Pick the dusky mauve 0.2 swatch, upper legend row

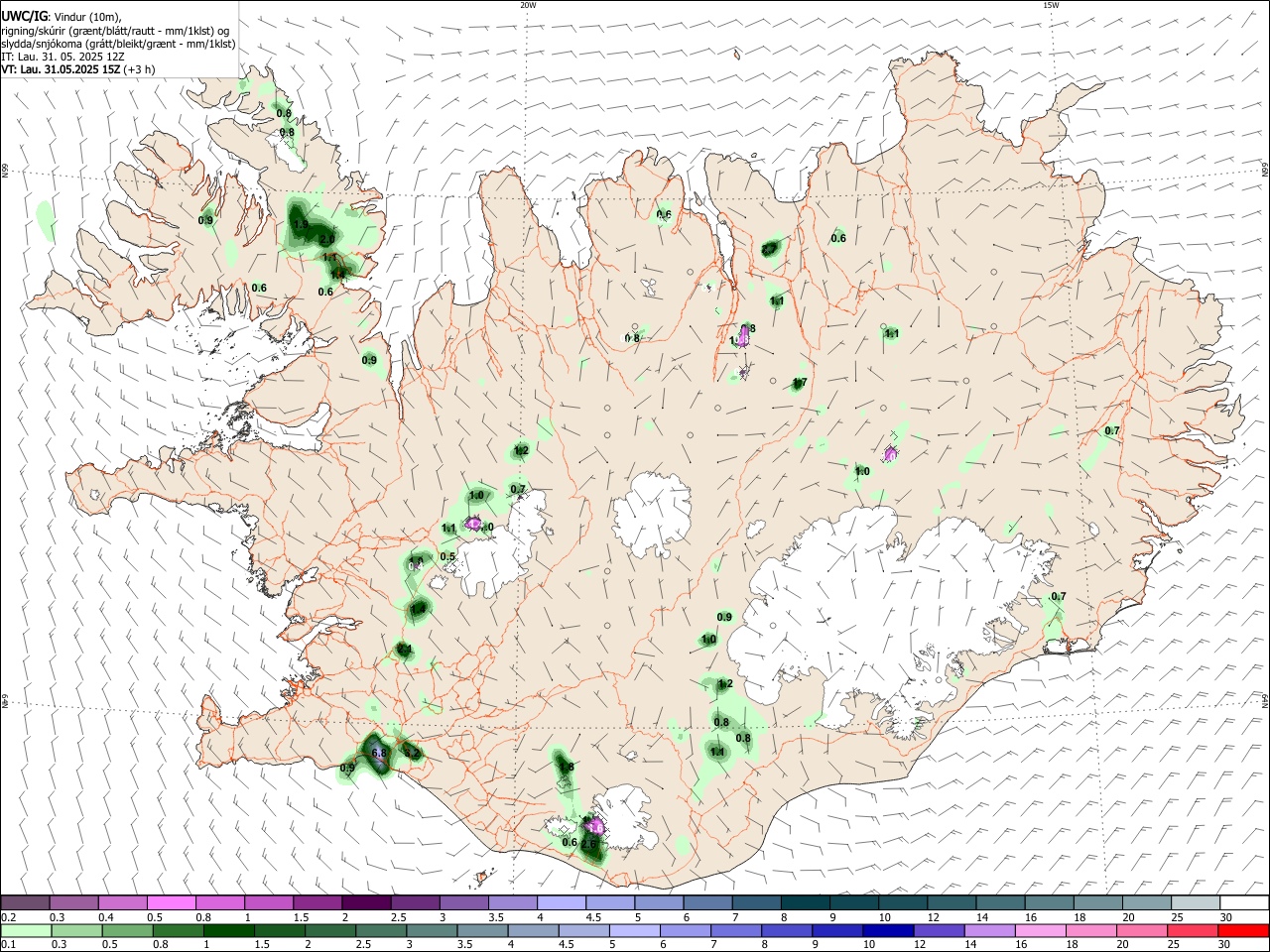click(x=25, y=903)
